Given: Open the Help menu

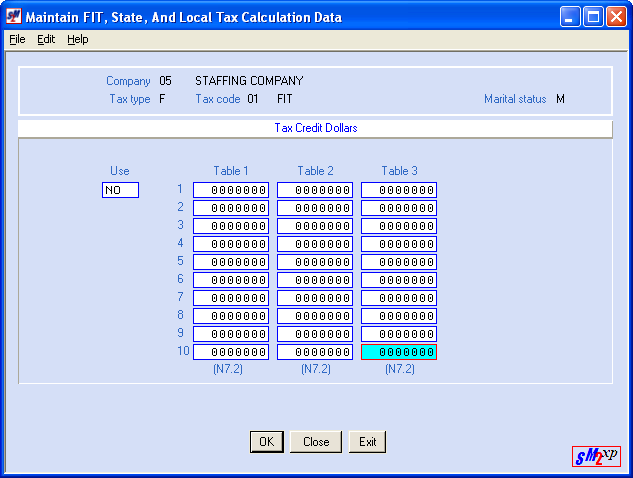Looking at the screenshot, I should pyautogui.click(x=78, y=39).
